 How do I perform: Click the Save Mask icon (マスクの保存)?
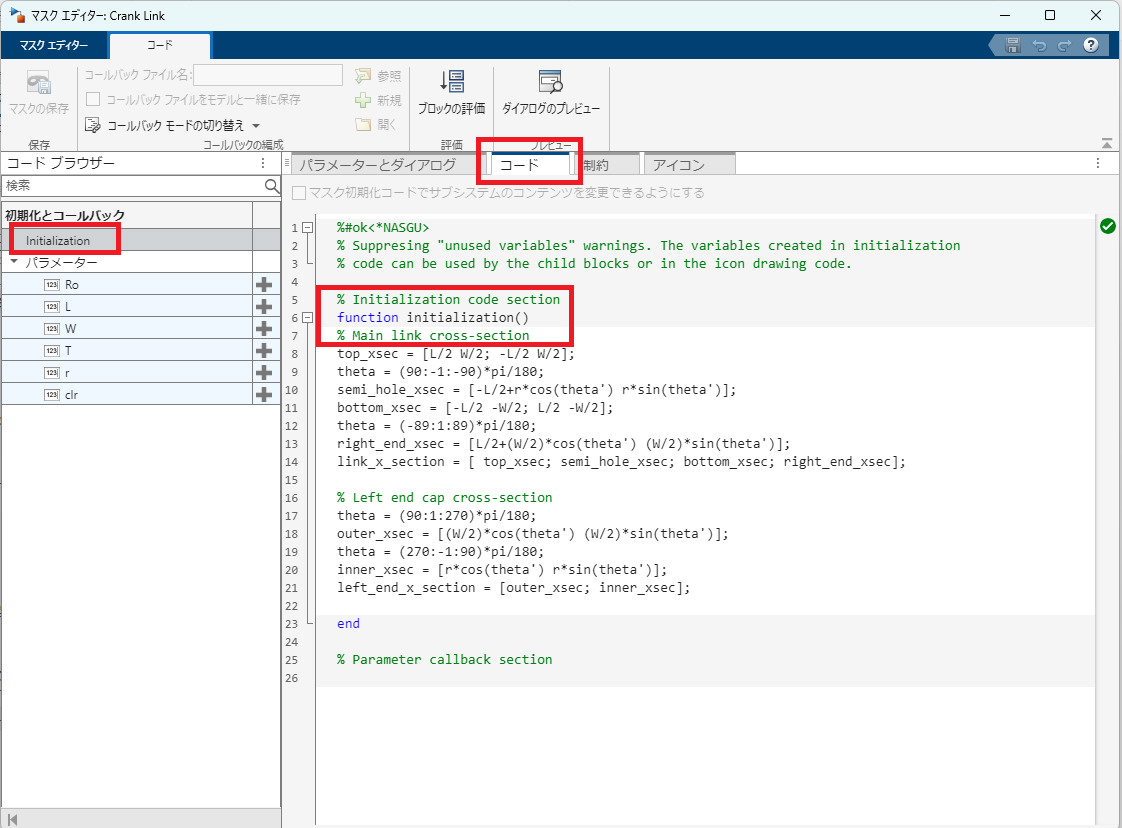(x=39, y=83)
